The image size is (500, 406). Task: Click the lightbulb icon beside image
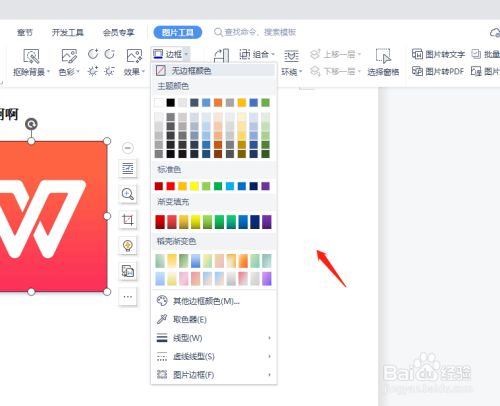pos(128,246)
